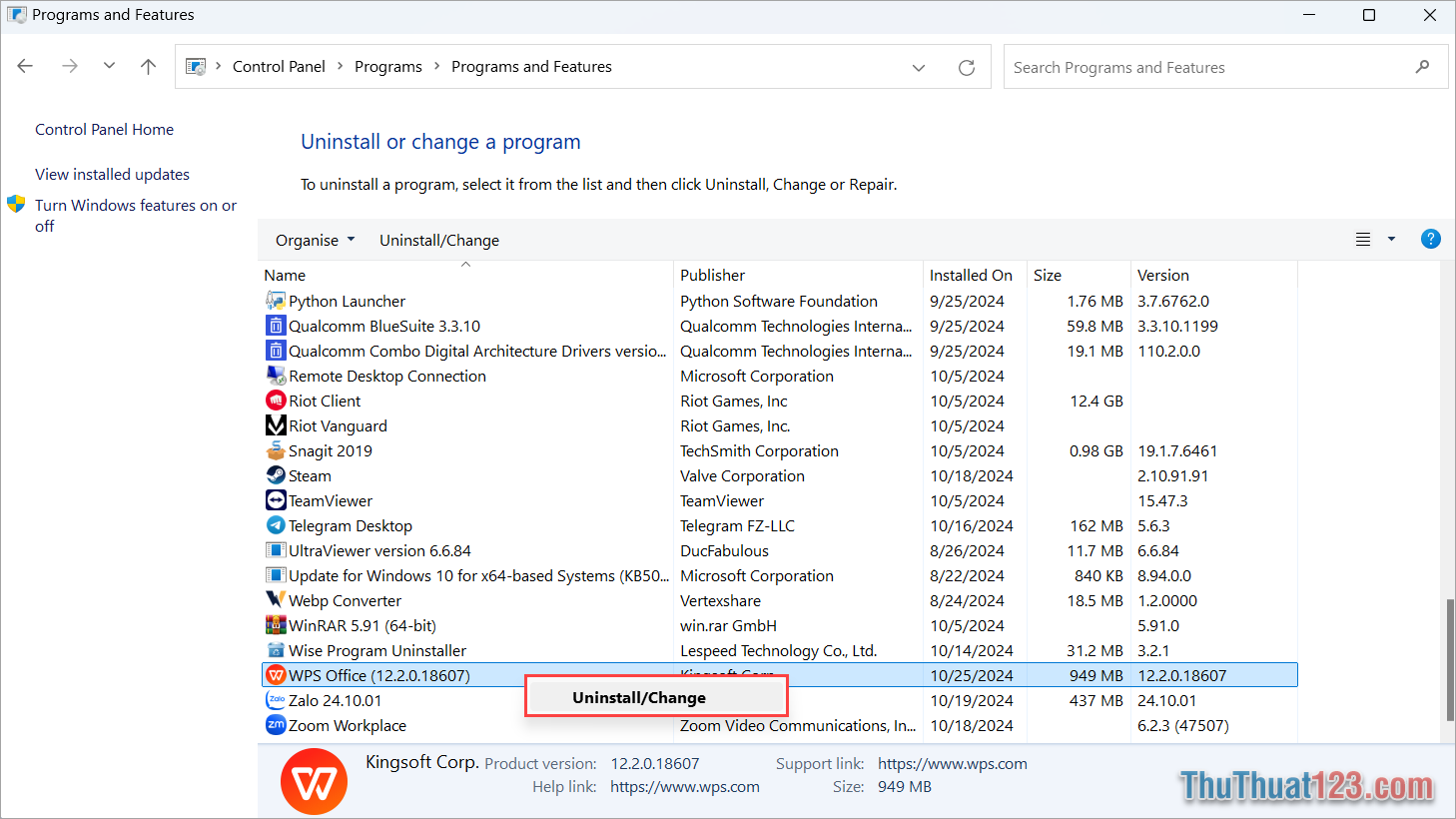The image size is (1456, 819).
Task: Open the Organise dropdown menu
Action: click(315, 240)
